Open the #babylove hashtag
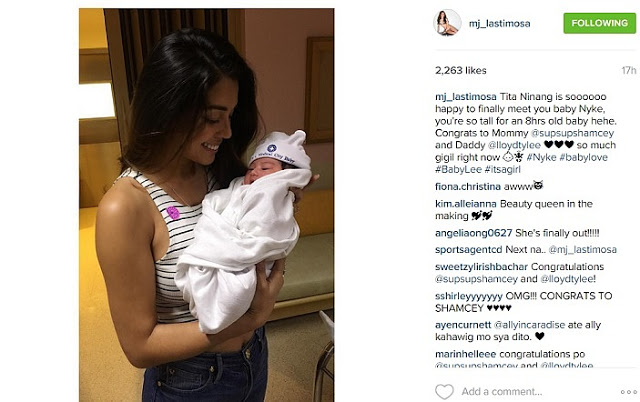Viewport: 640px width, 402px height. [x=583, y=157]
